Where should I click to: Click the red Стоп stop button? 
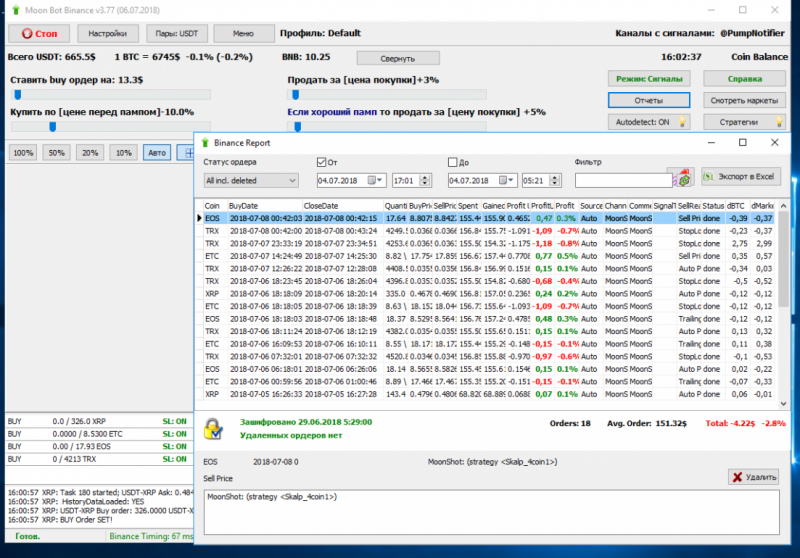click(39, 34)
